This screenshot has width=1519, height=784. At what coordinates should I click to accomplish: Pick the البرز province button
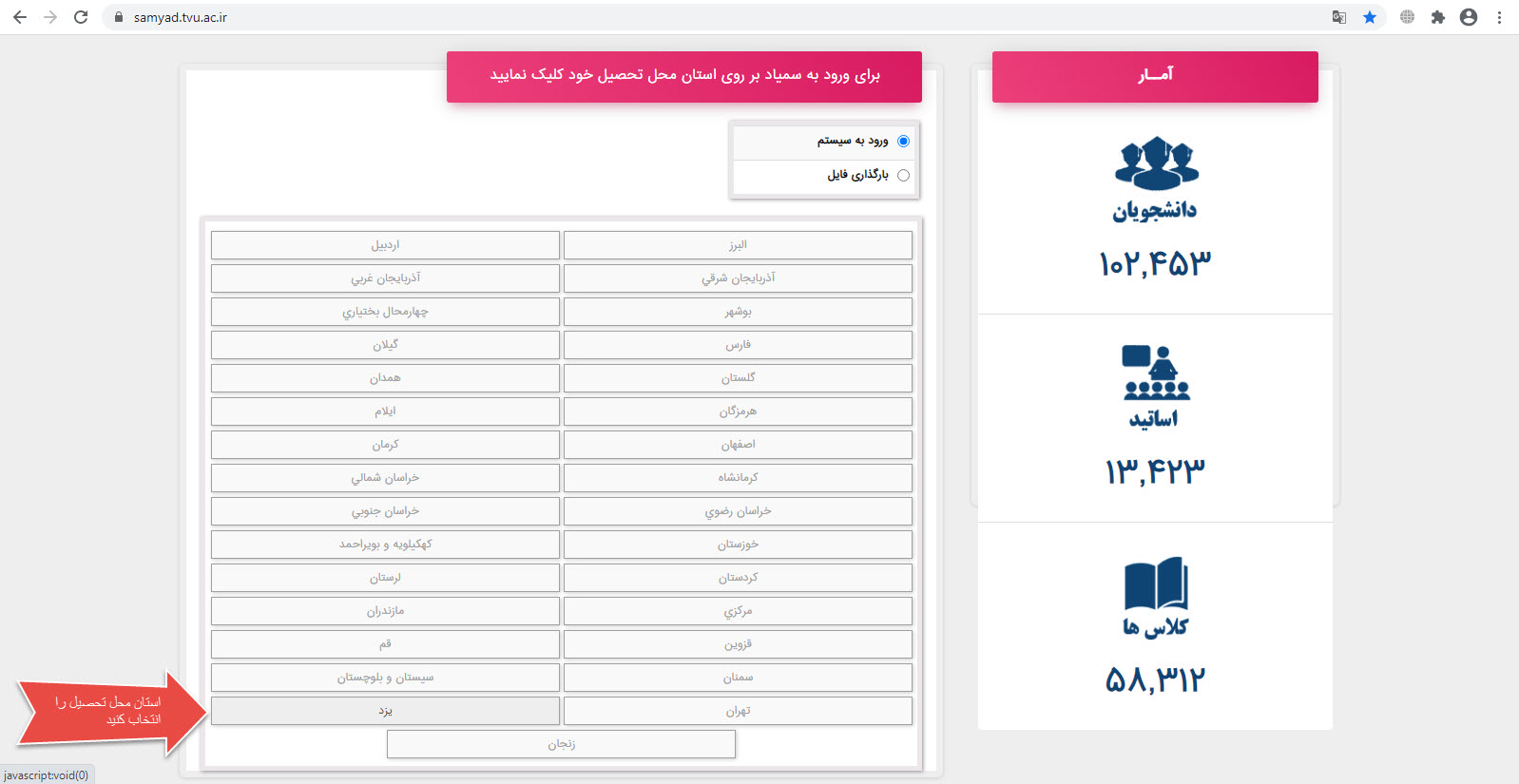(x=738, y=245)
